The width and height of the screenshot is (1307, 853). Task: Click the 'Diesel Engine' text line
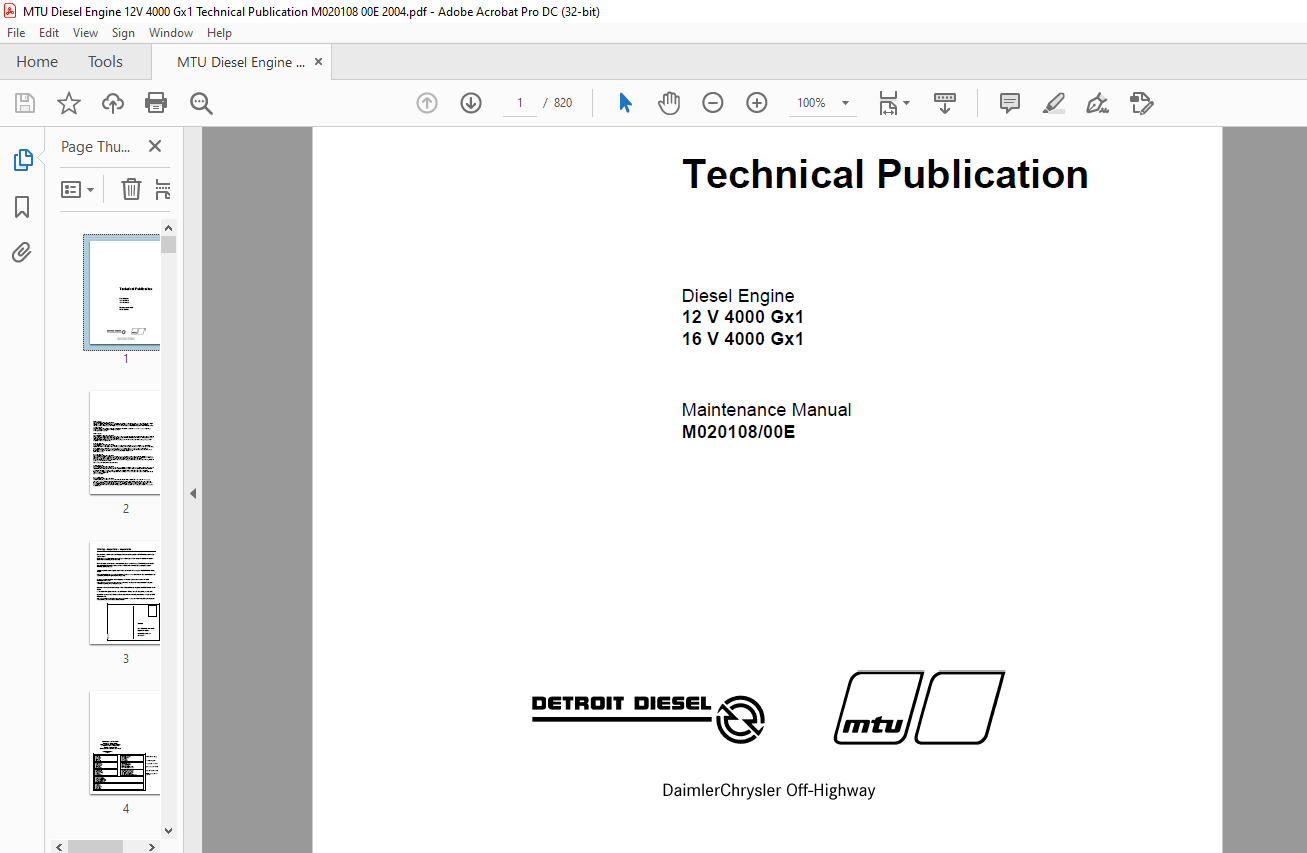point(738,296)
